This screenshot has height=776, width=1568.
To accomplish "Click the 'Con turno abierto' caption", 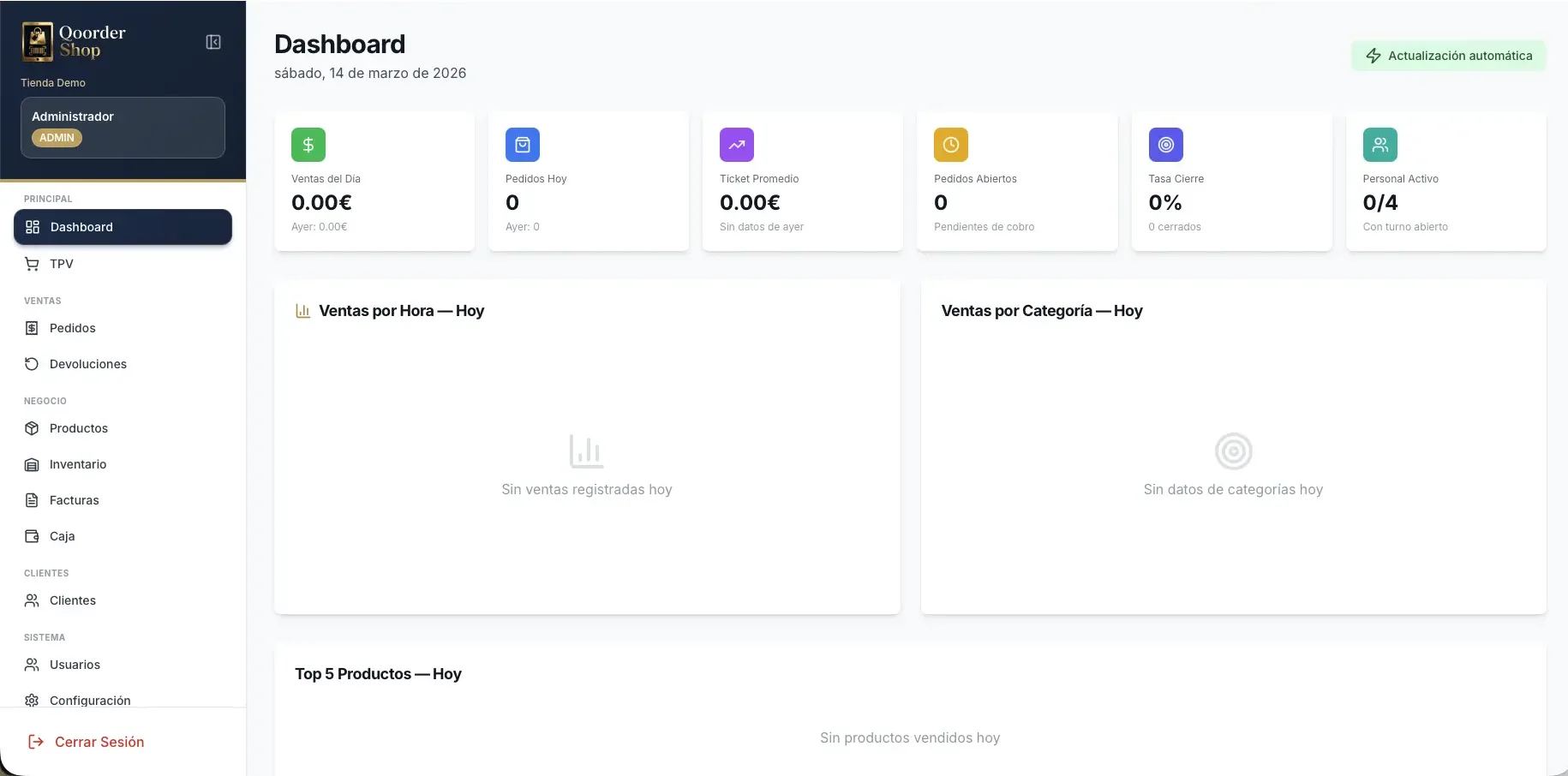I will pos(1405,227).
